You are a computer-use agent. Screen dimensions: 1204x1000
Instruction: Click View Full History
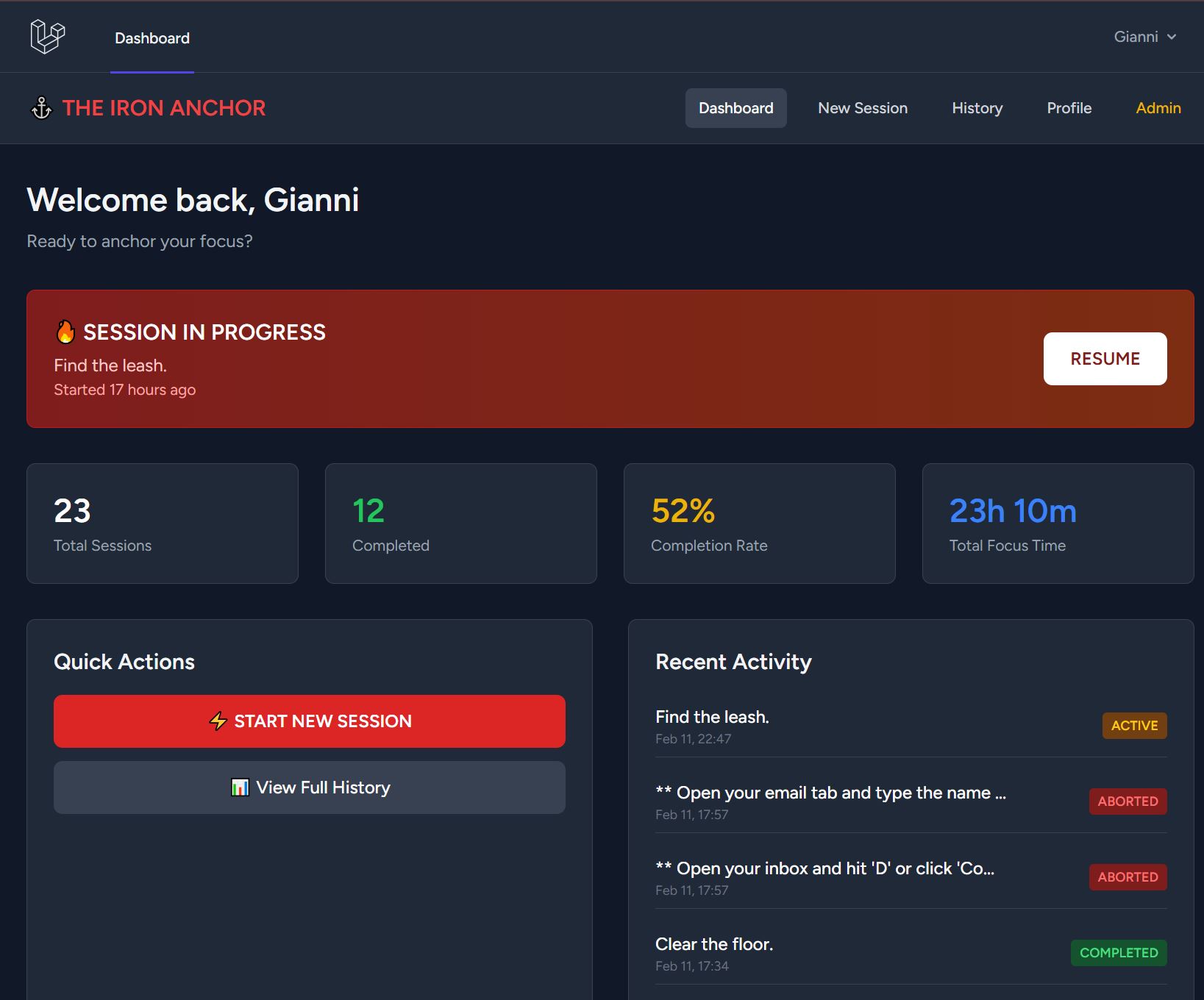[x=309, y=787]
